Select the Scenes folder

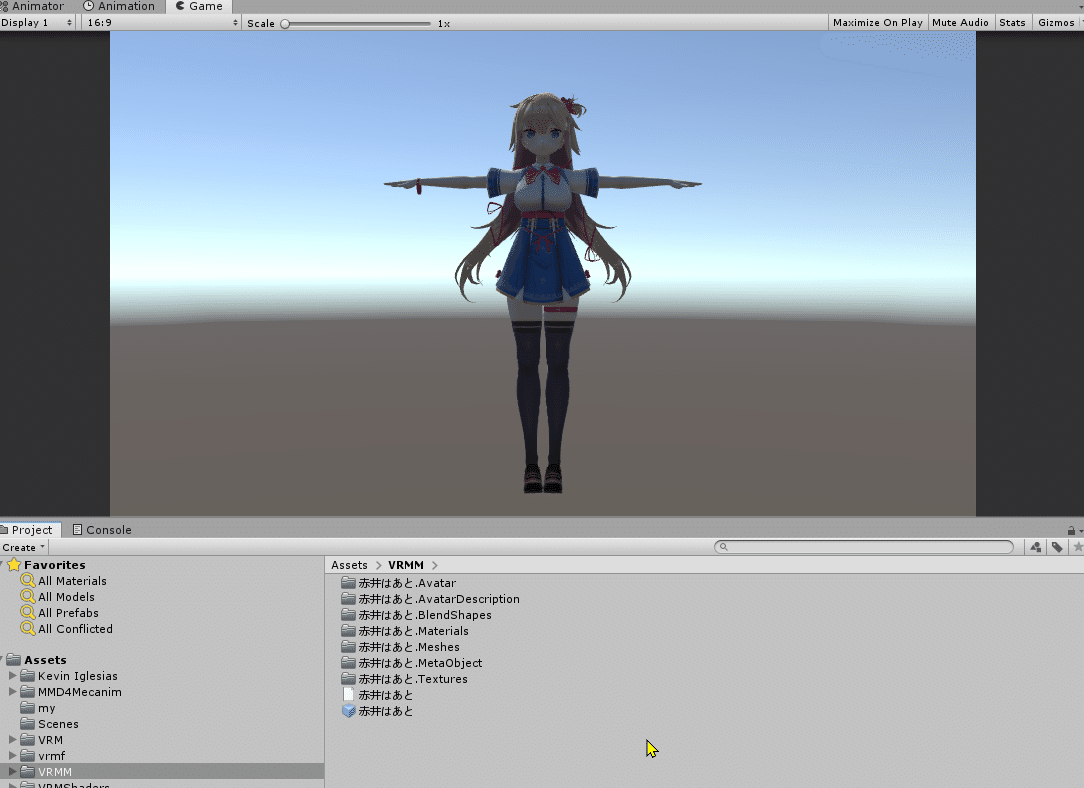(x=58, y=724)
